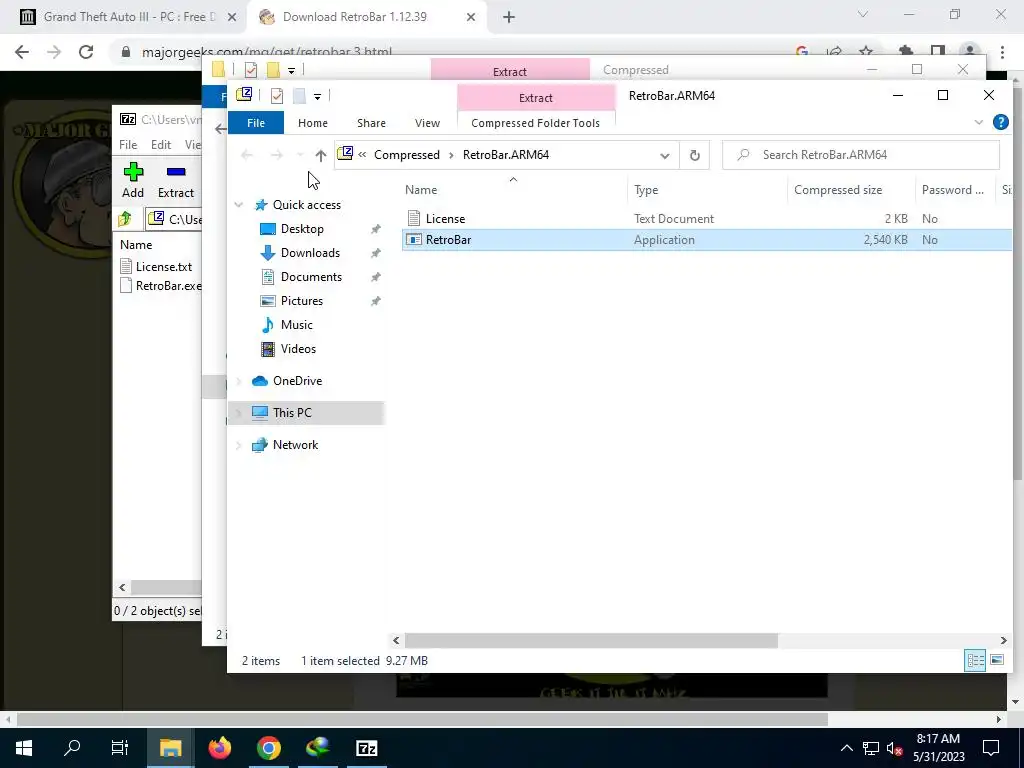1024x768 pixels.
Task: Open the Compressed Folder Tools tab
Action: point(536,123)
